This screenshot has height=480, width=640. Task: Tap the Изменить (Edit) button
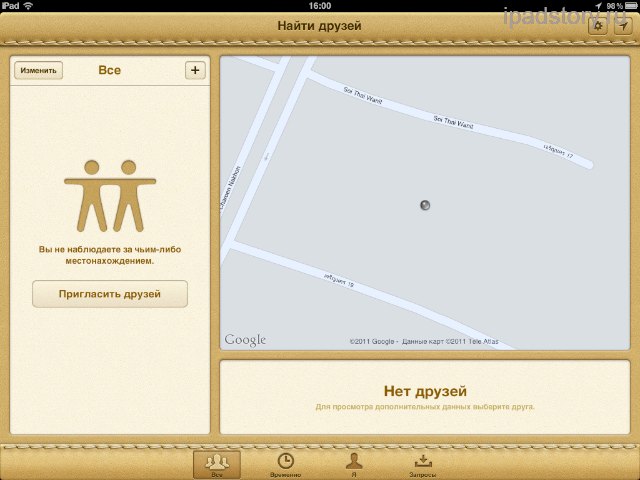pyautogui.click(x=38, y=70)
